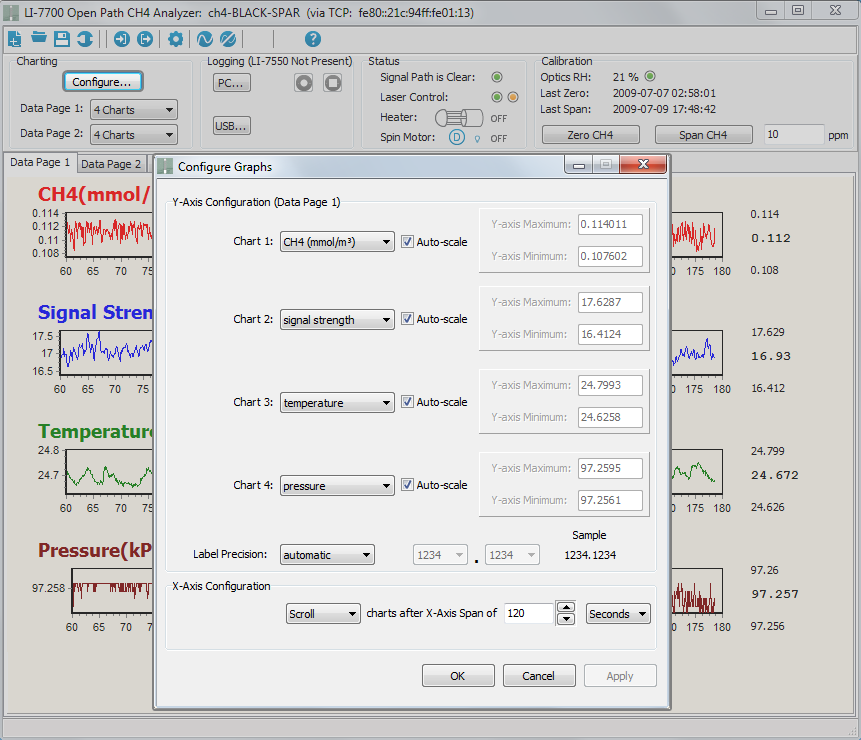Click the green Temperature chart plot
861x740 pixels.
tap(109, 472)
